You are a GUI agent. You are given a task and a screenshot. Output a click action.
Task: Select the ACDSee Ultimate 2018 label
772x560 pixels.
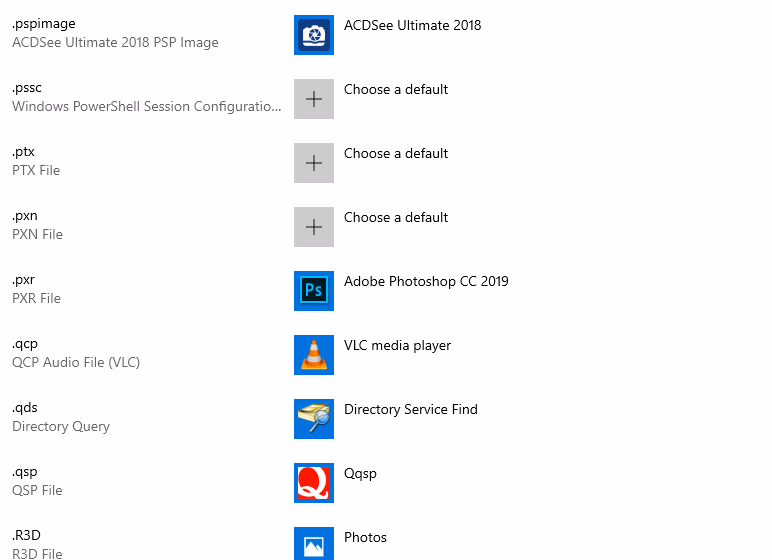[x=412, y=25]
